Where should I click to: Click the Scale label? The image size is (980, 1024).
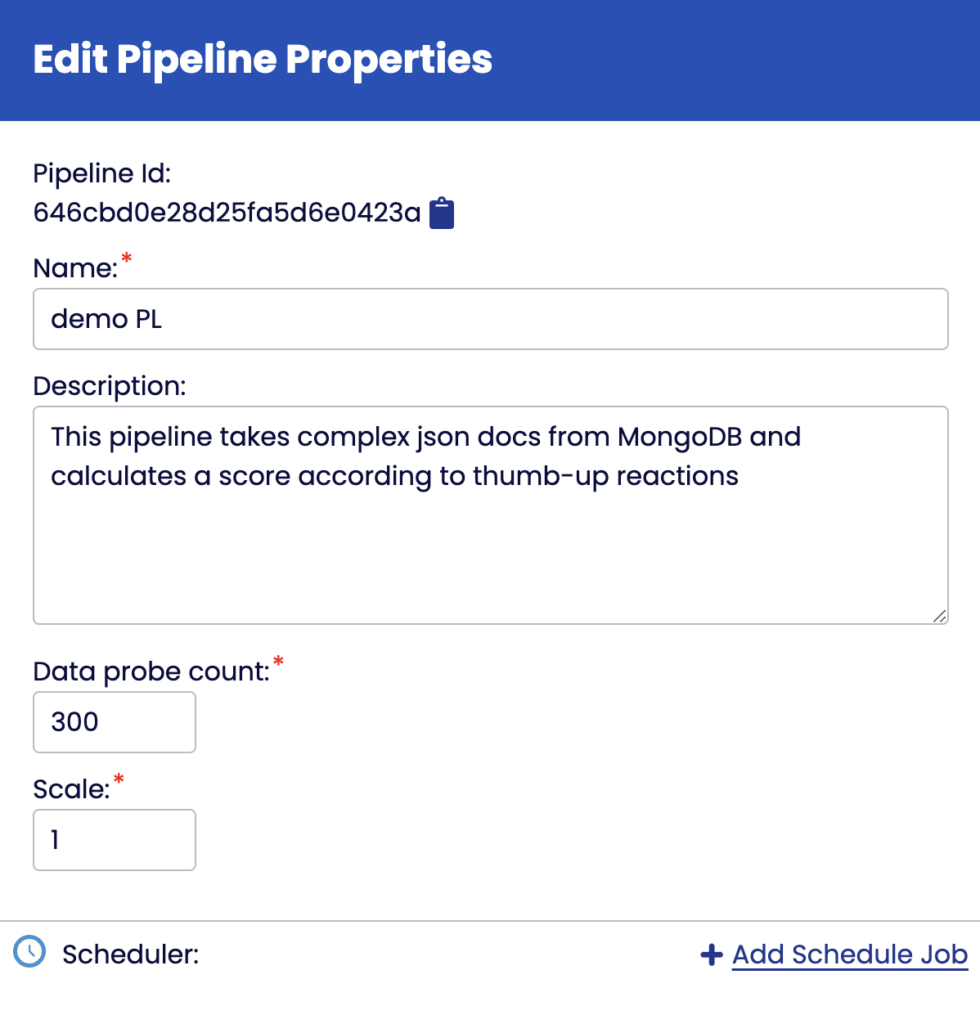72,790
